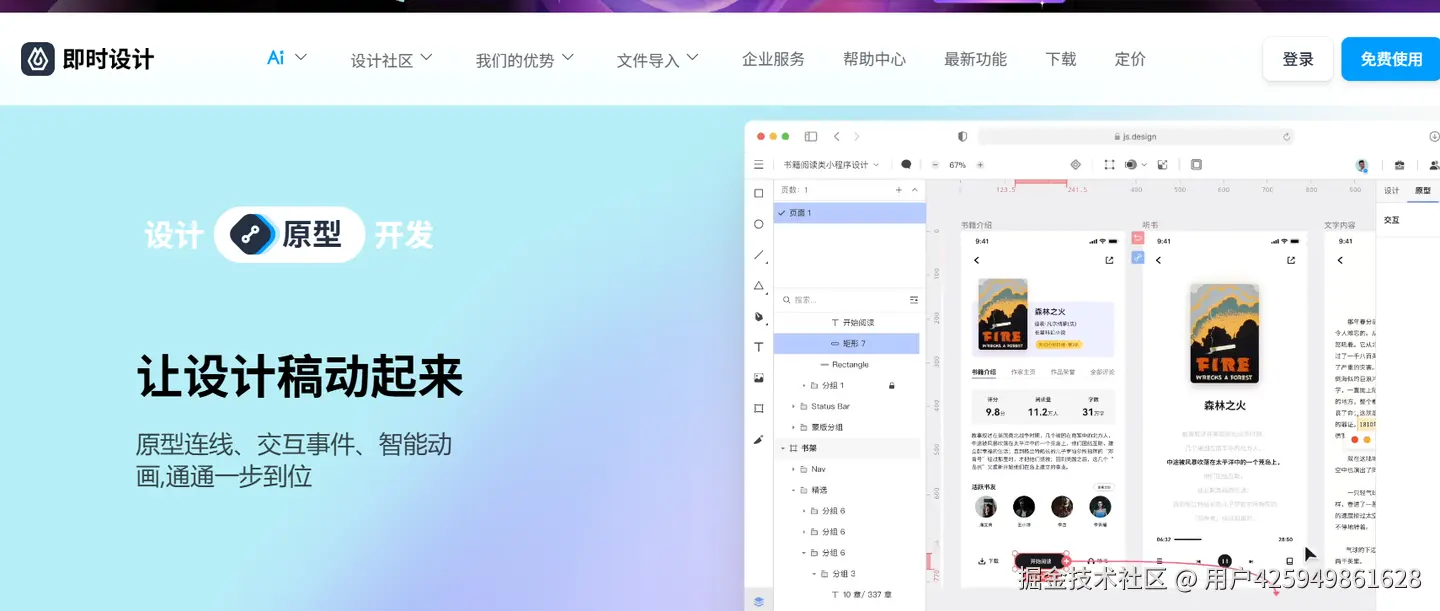Open the 设计社区 dropdown menu
The width and height of the screenshot is (1440, 611).
(x=391, y=60)
